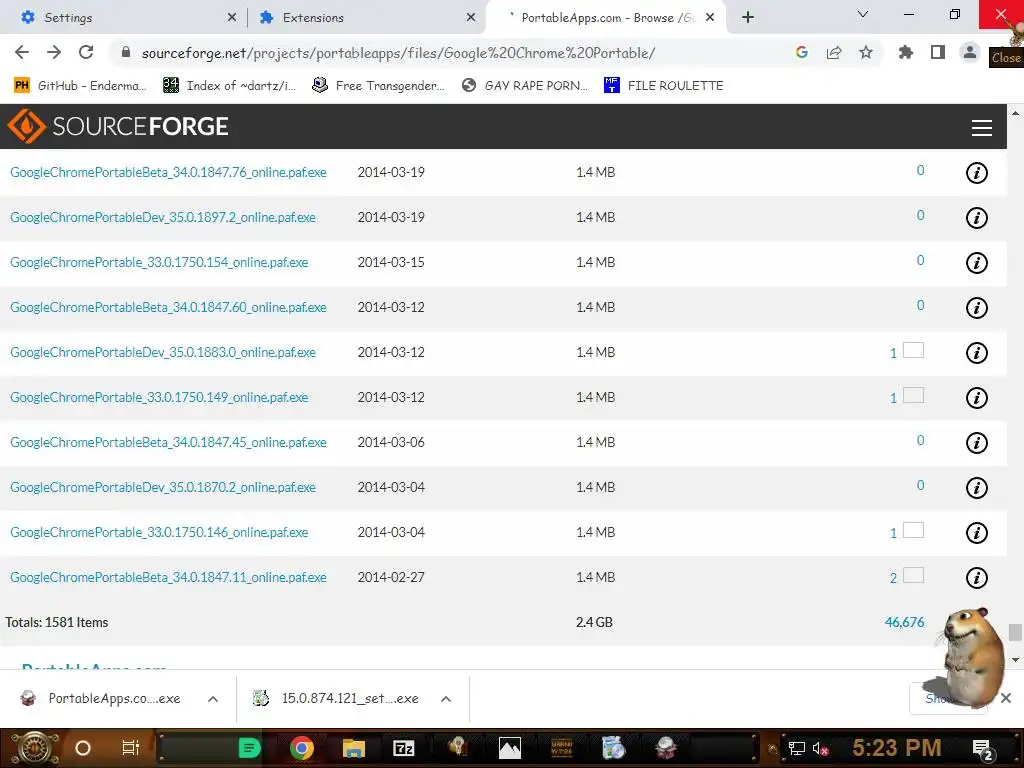This screenshot has height=768, width=1024.
Task: Show info for GoogleChromePortable_33.0.1750.146
Action: 976,533
